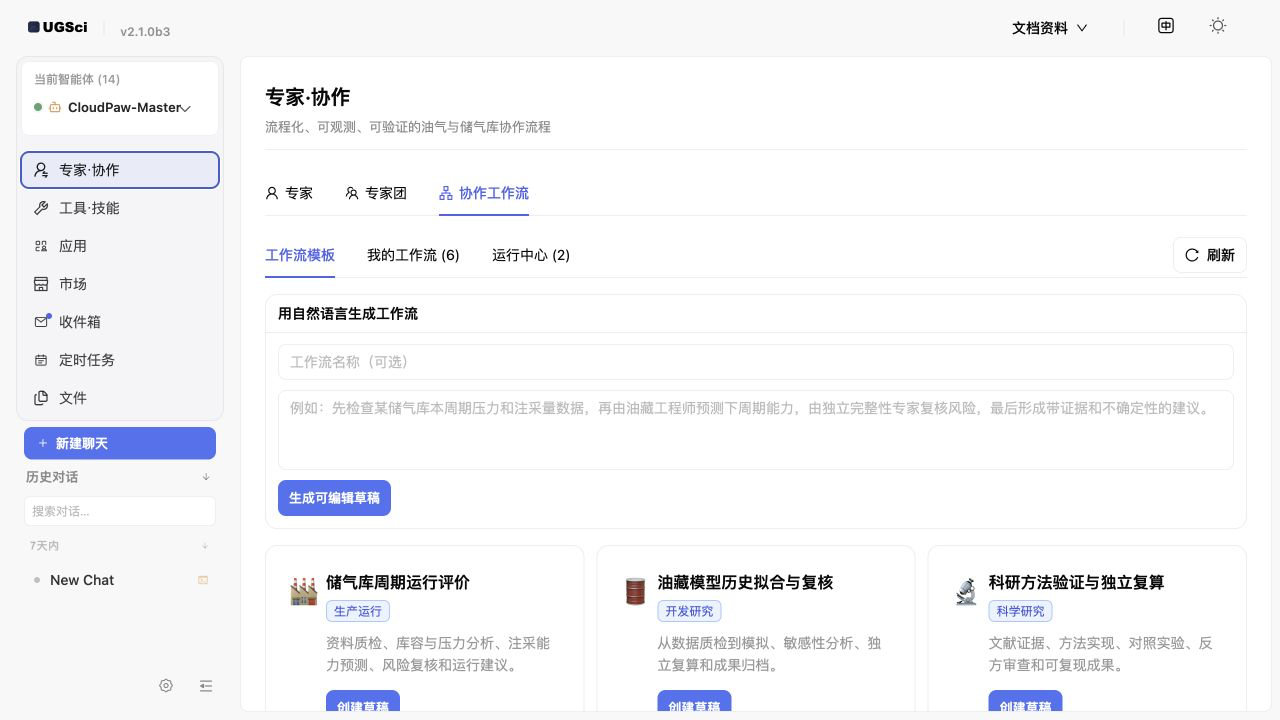Click into the workflow description textarea

(756, 430)
